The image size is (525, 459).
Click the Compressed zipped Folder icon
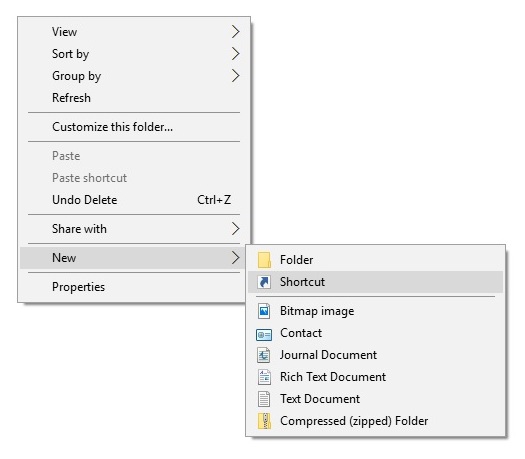264,421
